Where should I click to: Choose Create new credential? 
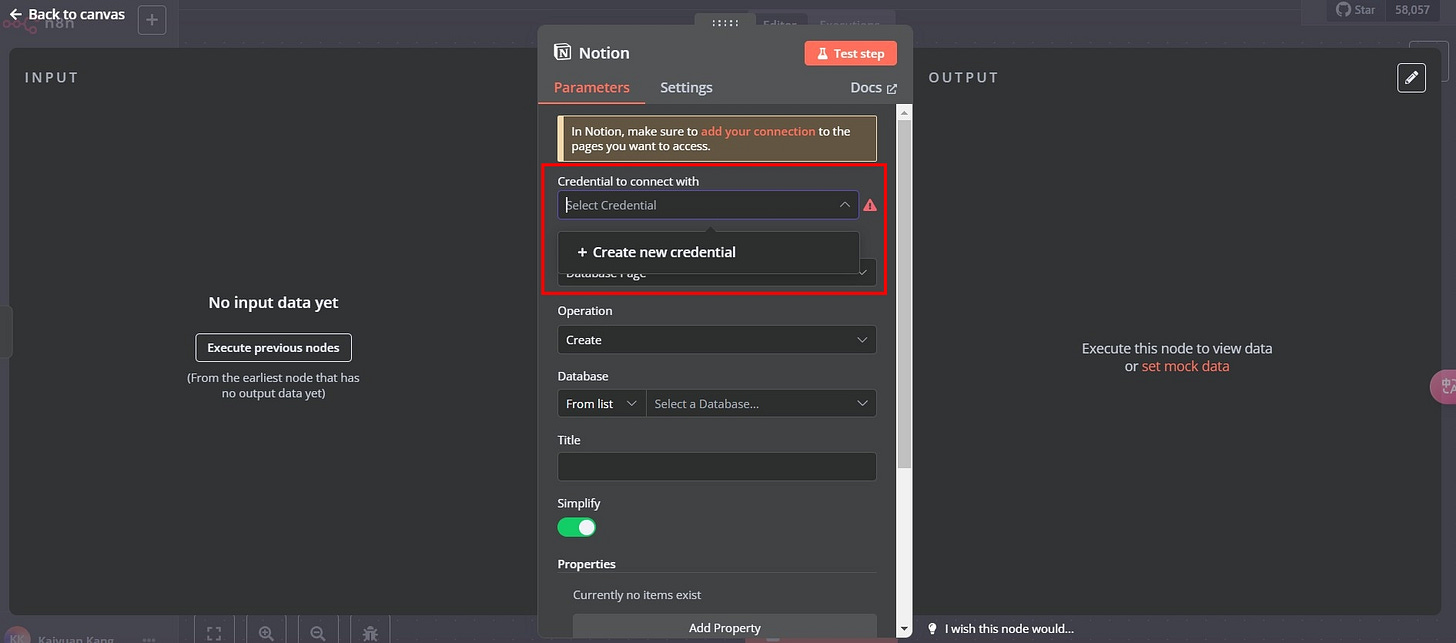(708, 252)
